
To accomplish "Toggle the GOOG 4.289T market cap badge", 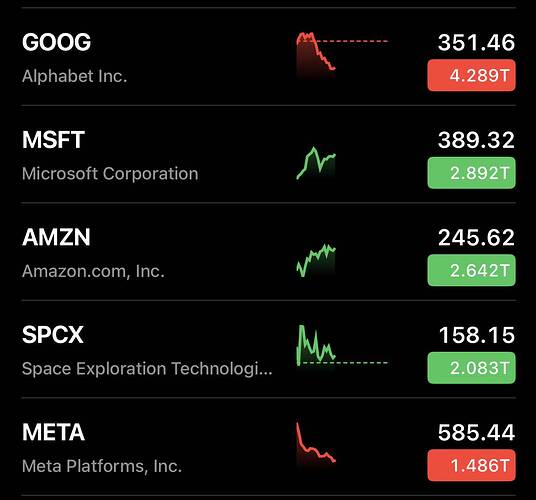I will pyautogui.click(x=471, y=75).
